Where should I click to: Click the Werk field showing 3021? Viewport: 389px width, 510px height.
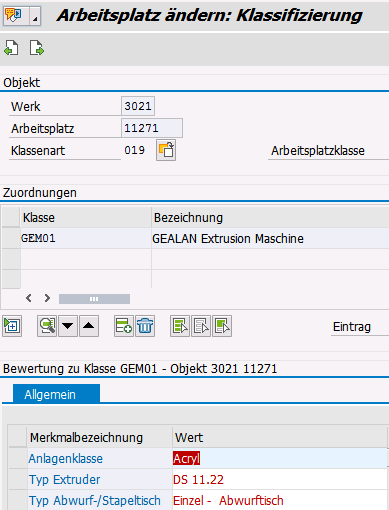138,106
